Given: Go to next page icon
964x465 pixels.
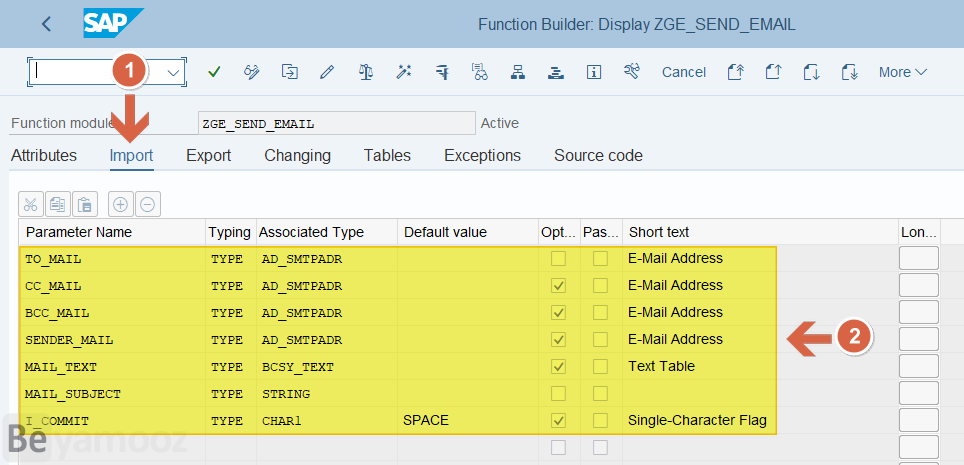Looking at the screenshot, I should 812,72.
